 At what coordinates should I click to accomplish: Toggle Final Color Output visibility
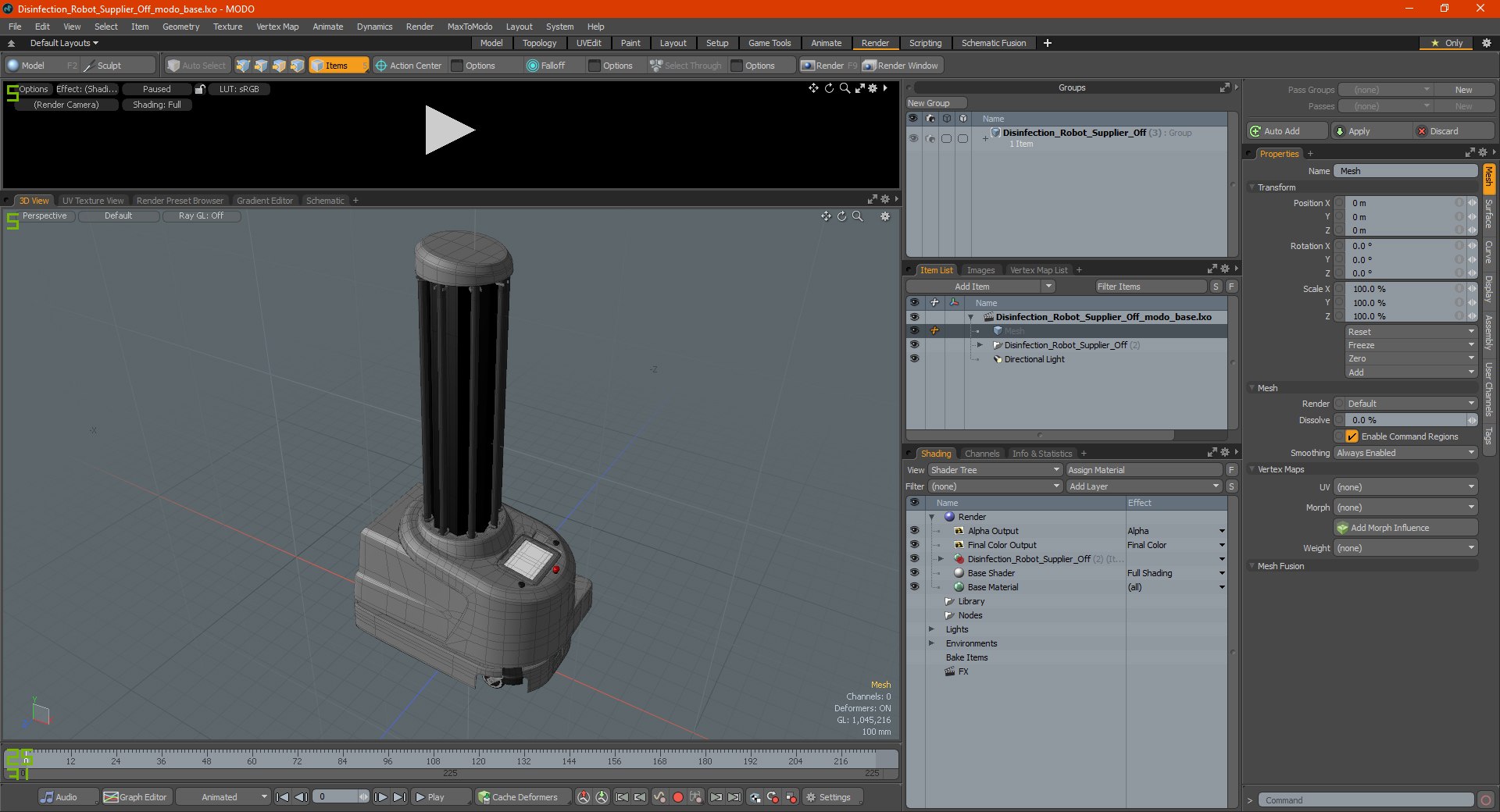(x=914, y=544)
